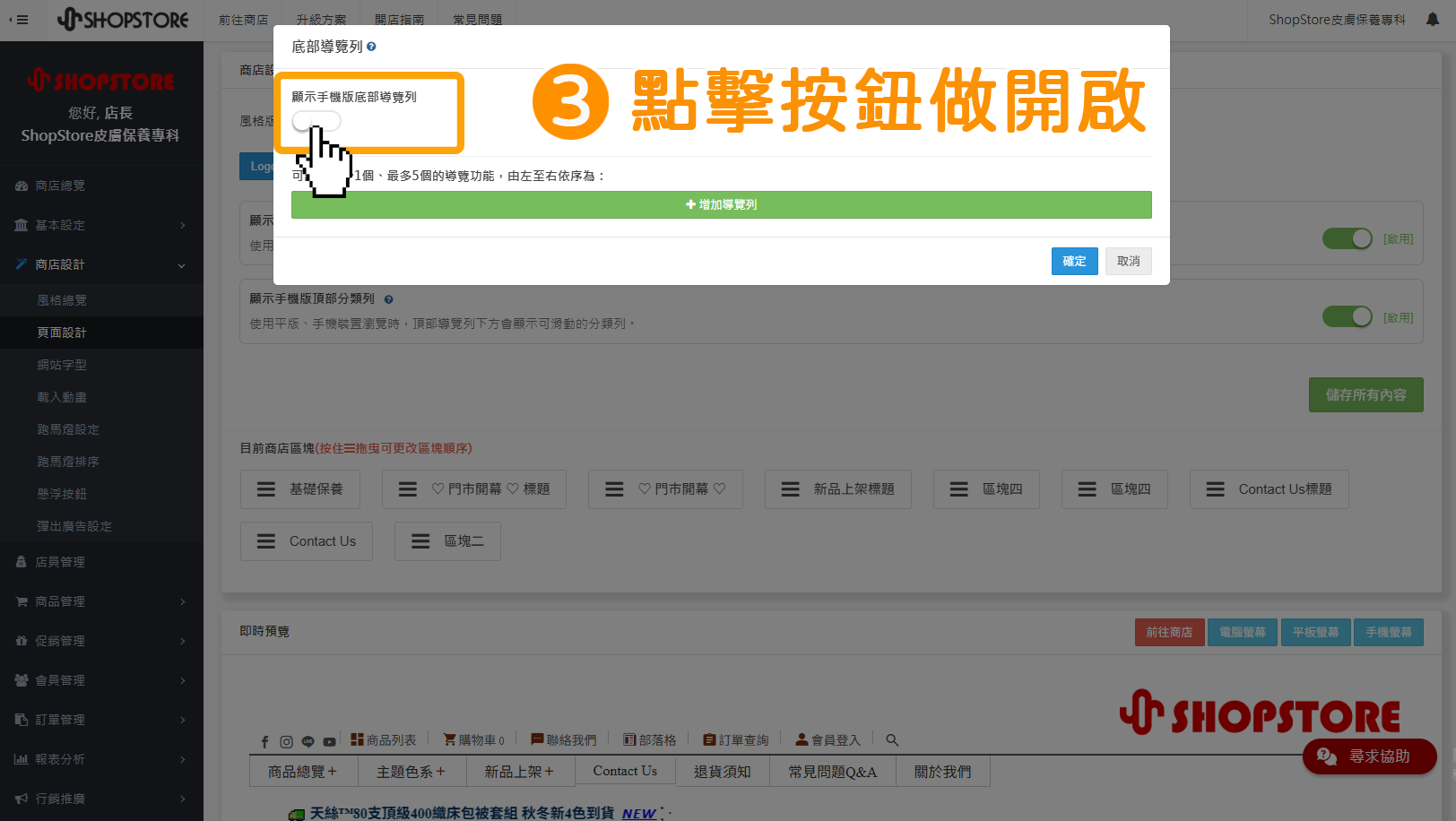
Task: Switch preview to 電腦螢幕
Action: pyautogui.click(x=1243, y=632)
